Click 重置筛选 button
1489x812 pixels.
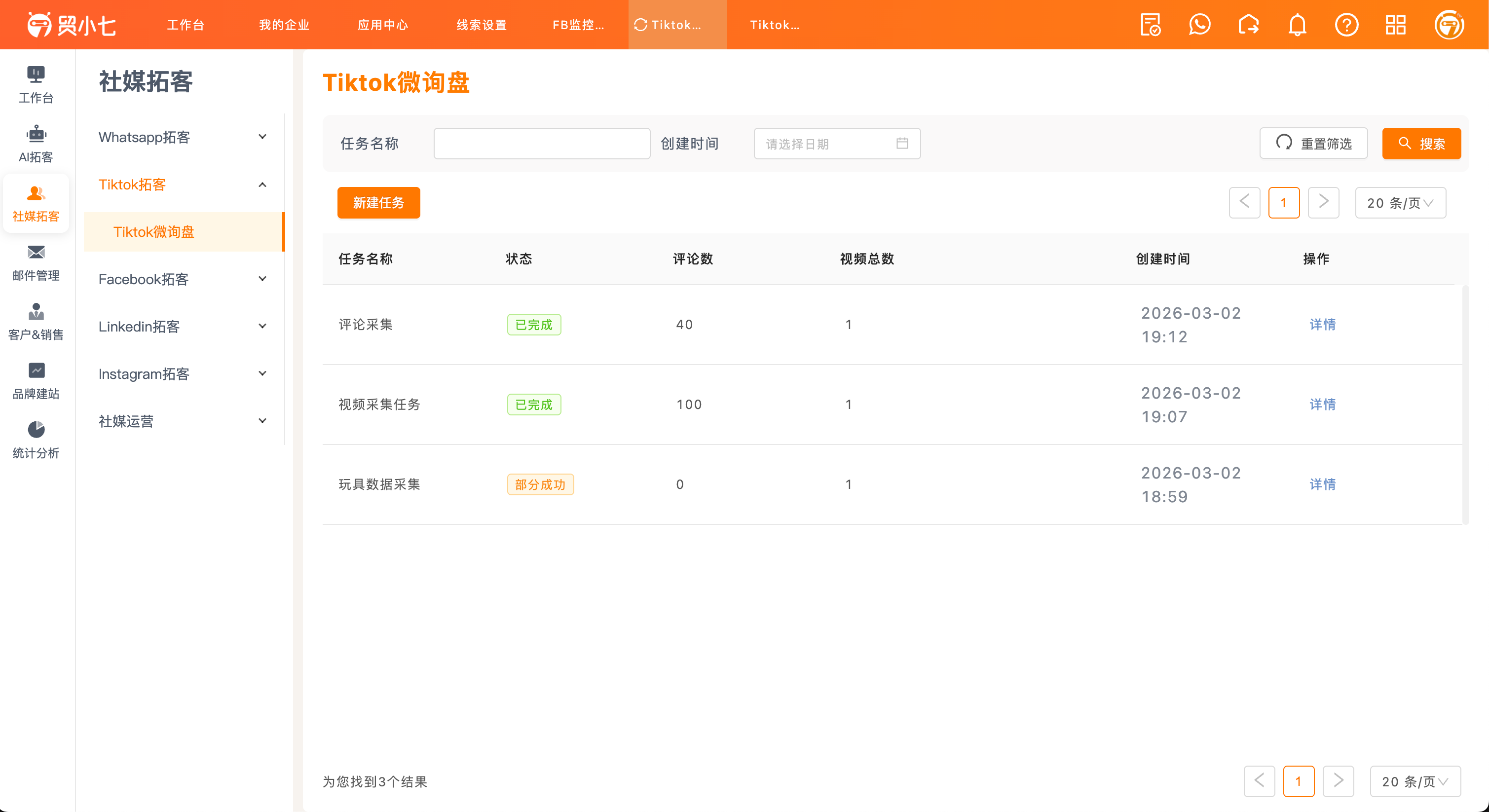(x=1313, y=144)
